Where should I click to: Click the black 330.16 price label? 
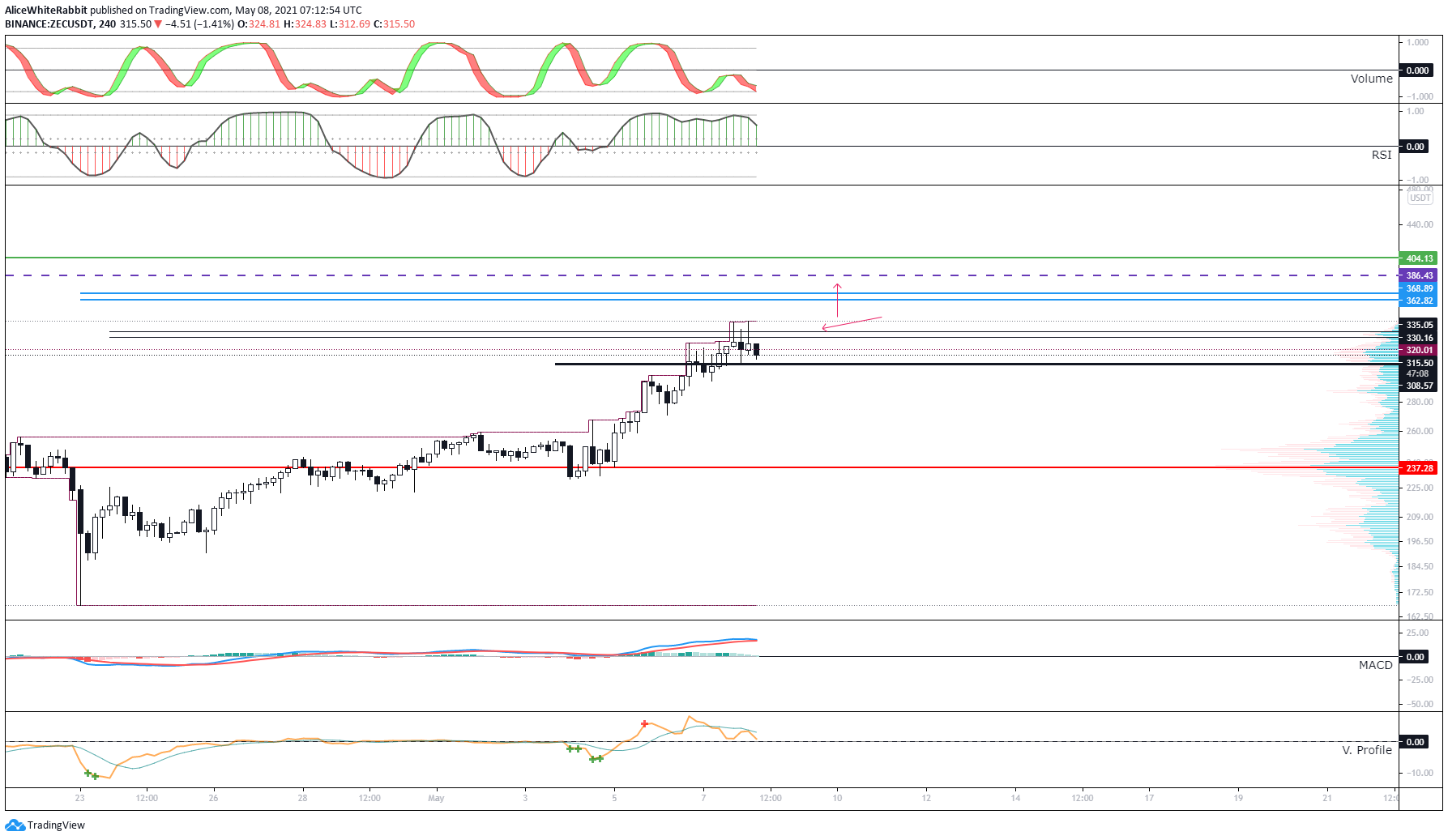pos(1419,338)
